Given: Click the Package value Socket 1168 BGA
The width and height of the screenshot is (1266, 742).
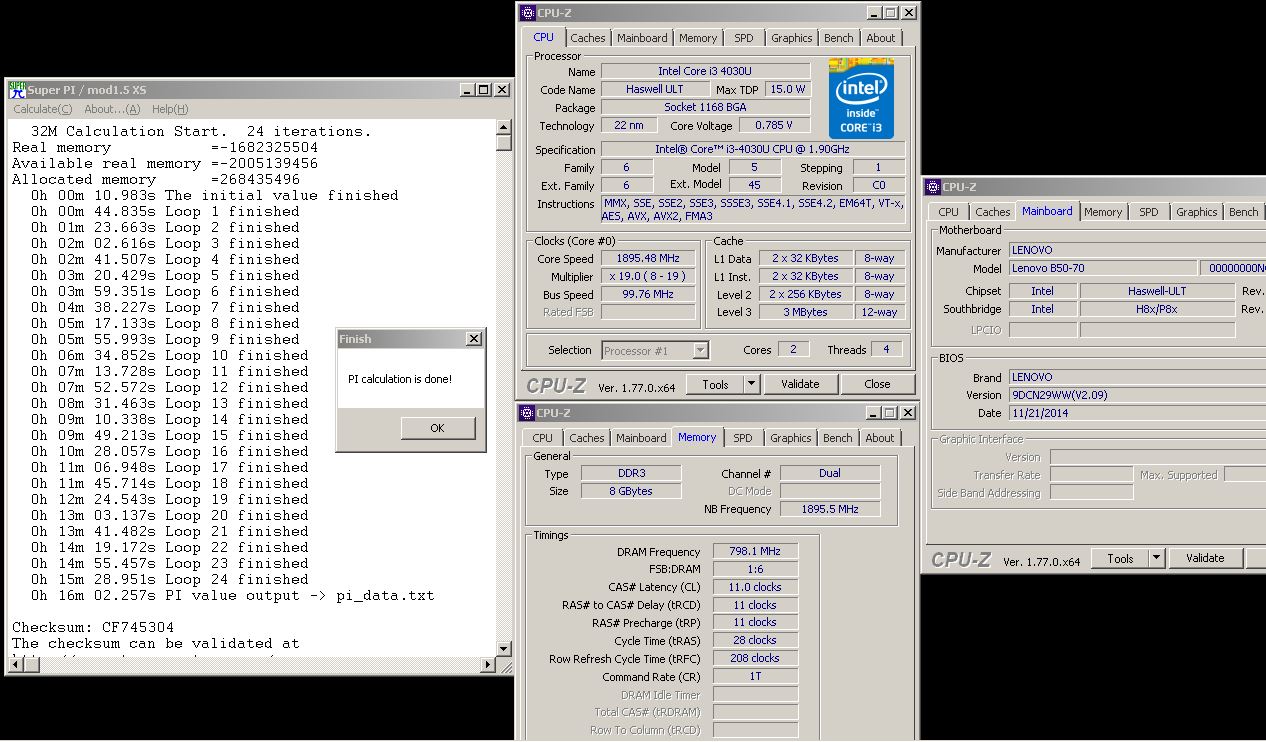Looking at the screenshot, I should click(705, 107).
